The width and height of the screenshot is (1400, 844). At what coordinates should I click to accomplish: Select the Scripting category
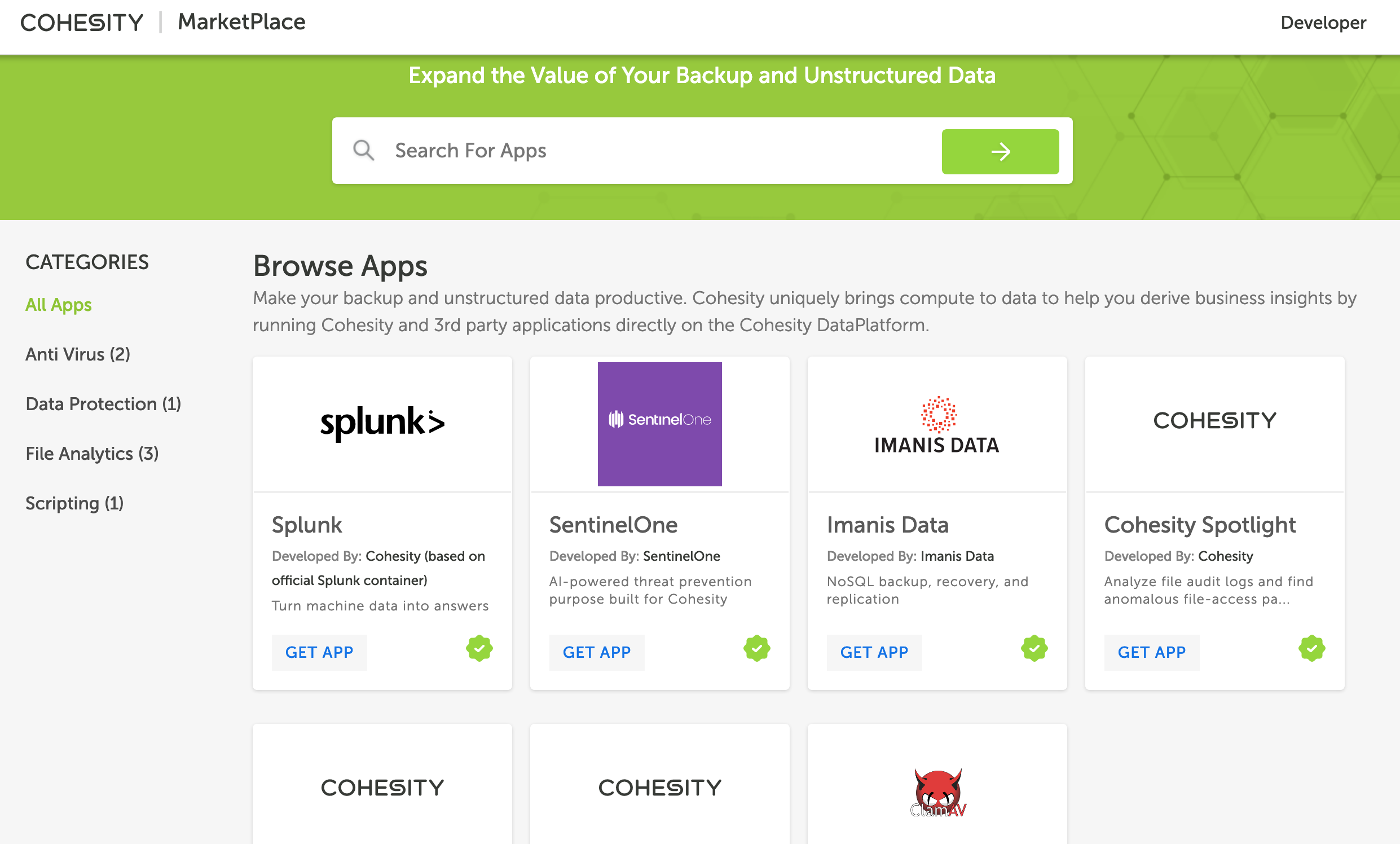pos(74,503)
